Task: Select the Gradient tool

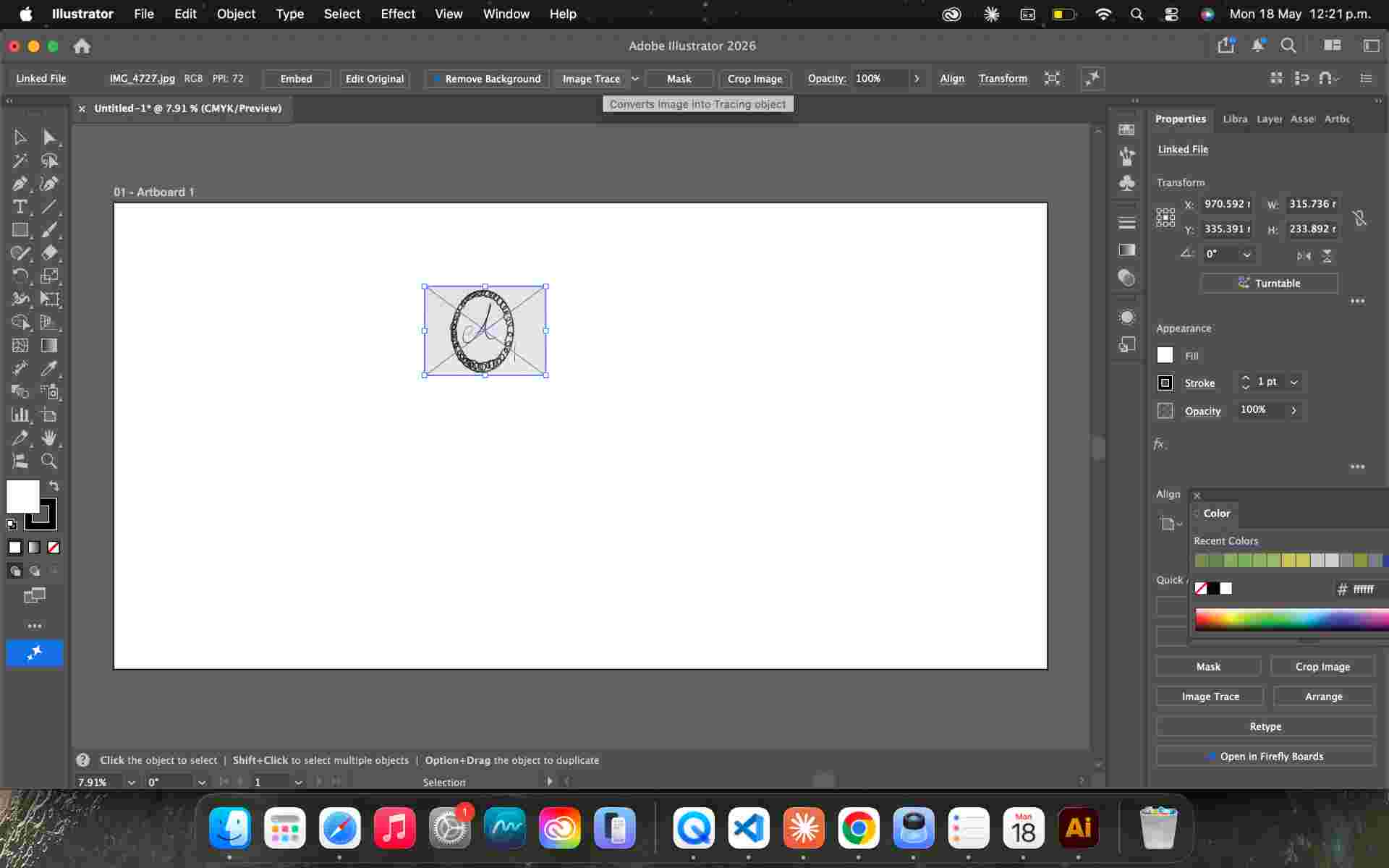Action: [x=49, y=346]
